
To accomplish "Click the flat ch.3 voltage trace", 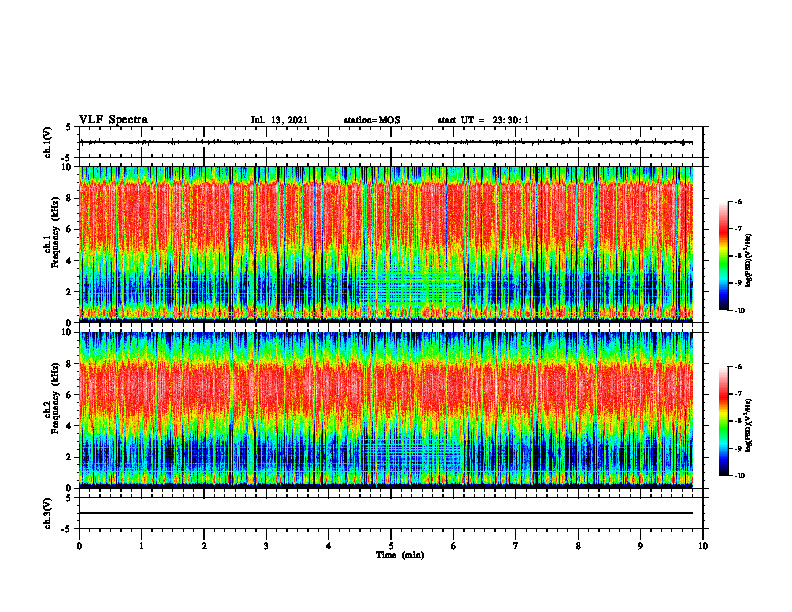I will pyautogui.click(x=386, y=513).
